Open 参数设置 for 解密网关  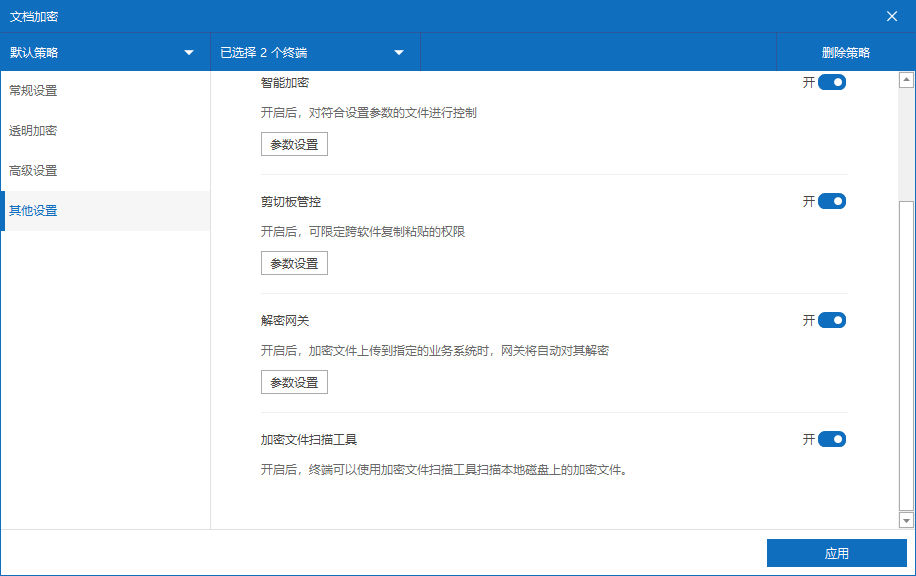click(294, 382)
